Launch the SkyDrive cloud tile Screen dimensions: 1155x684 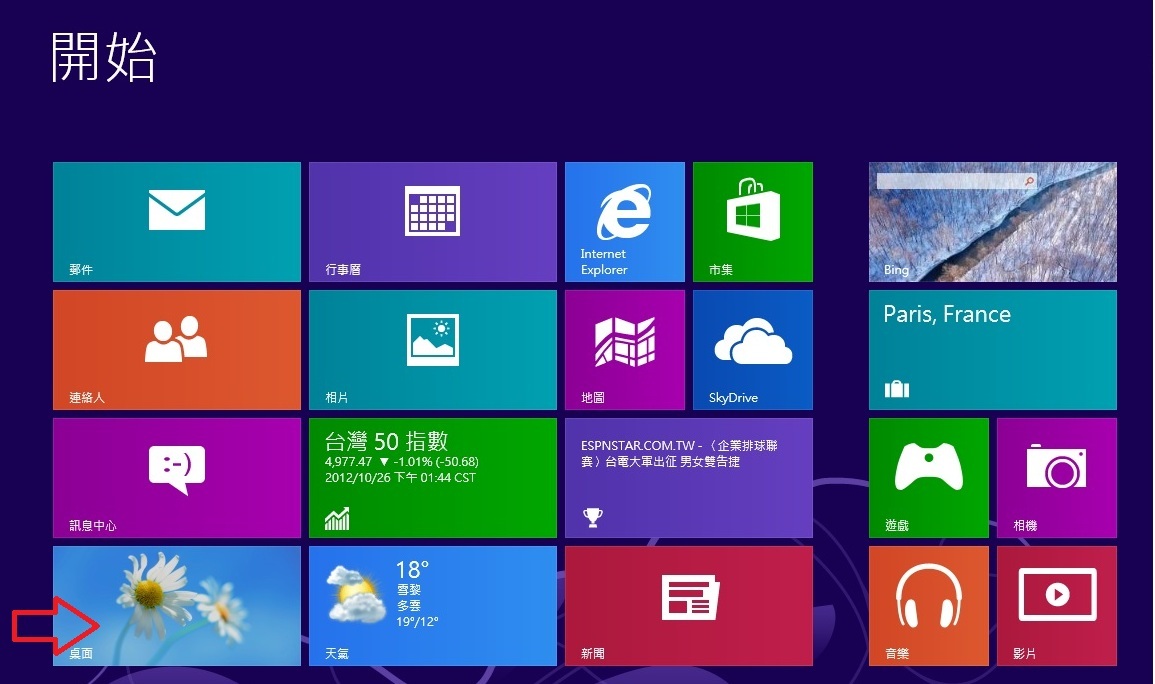point(752,349)
